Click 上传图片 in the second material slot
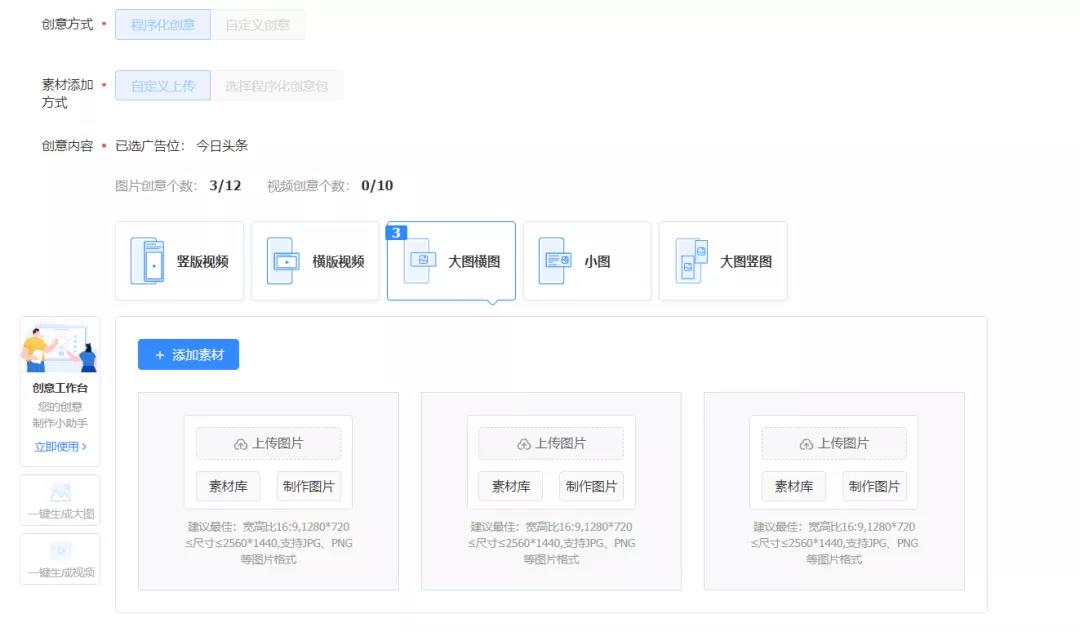Image resolution: width=1080 pixels, height=632 pixels. click(551, 444)
